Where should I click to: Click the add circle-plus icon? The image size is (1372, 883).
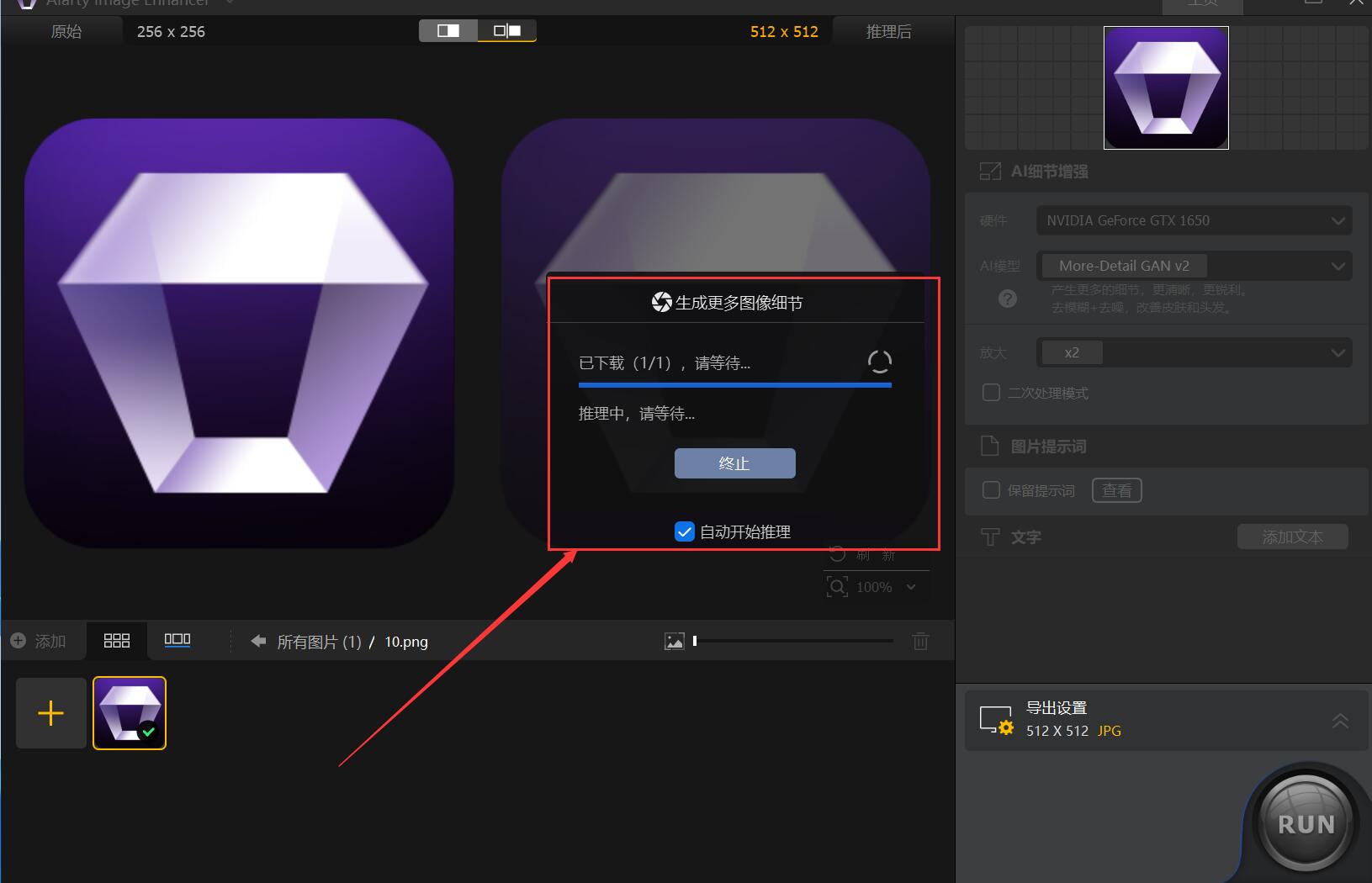click(x=18, y=641)
